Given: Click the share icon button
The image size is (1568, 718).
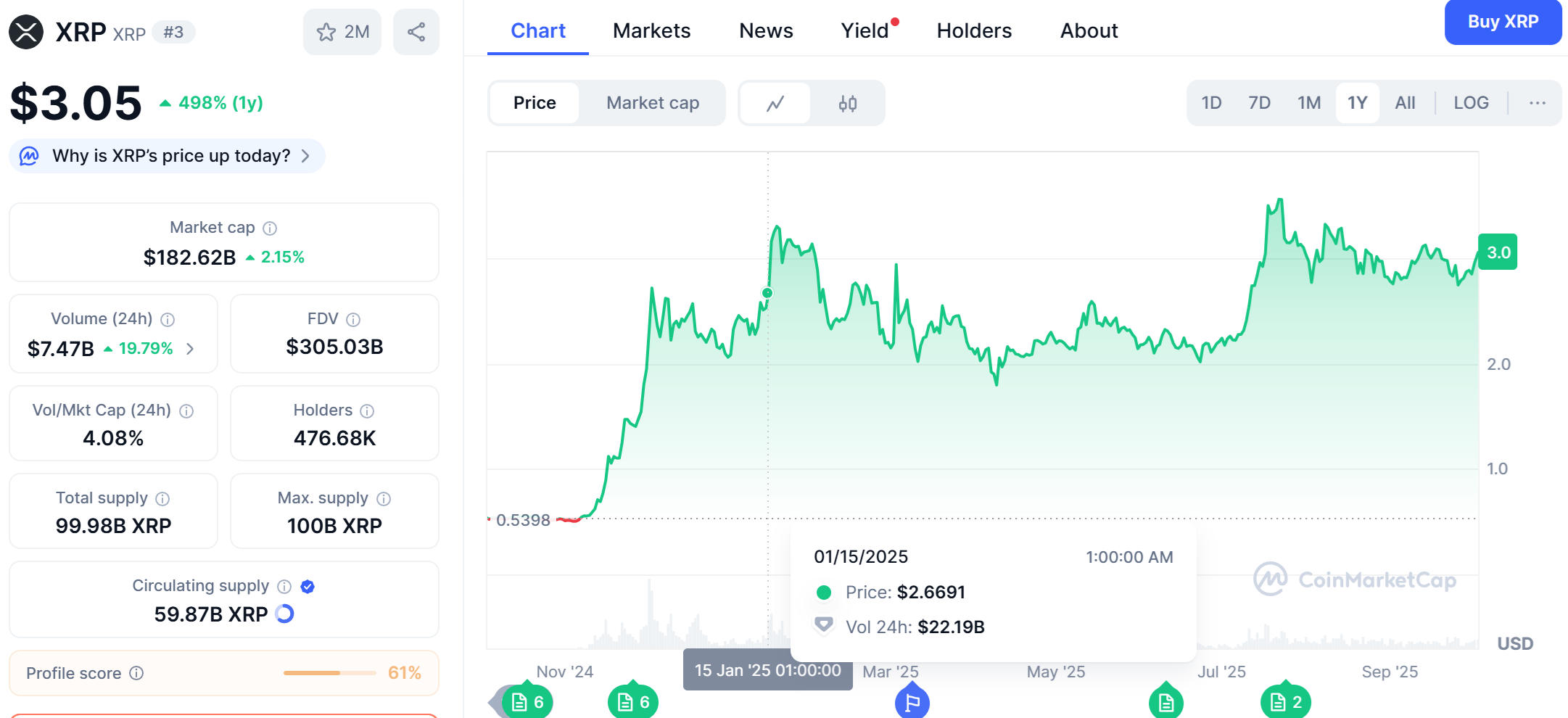Looking at the screenshot, I should (x=416, y=32).
